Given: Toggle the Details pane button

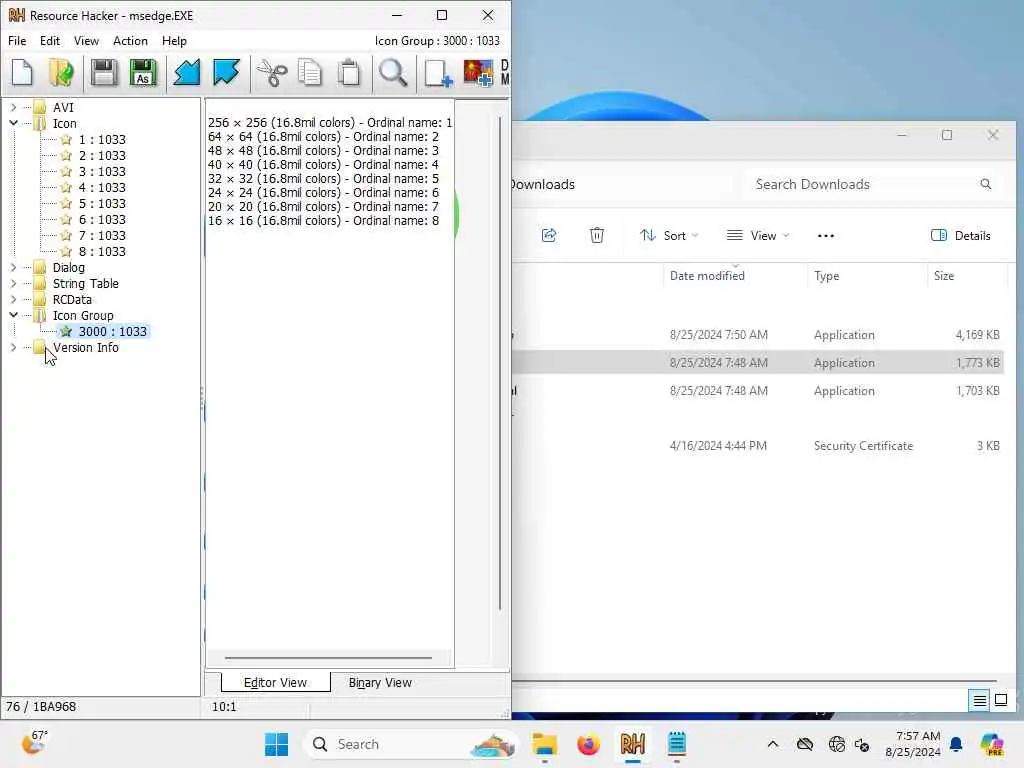Looking at the screenshot, I should click(961, 236).
